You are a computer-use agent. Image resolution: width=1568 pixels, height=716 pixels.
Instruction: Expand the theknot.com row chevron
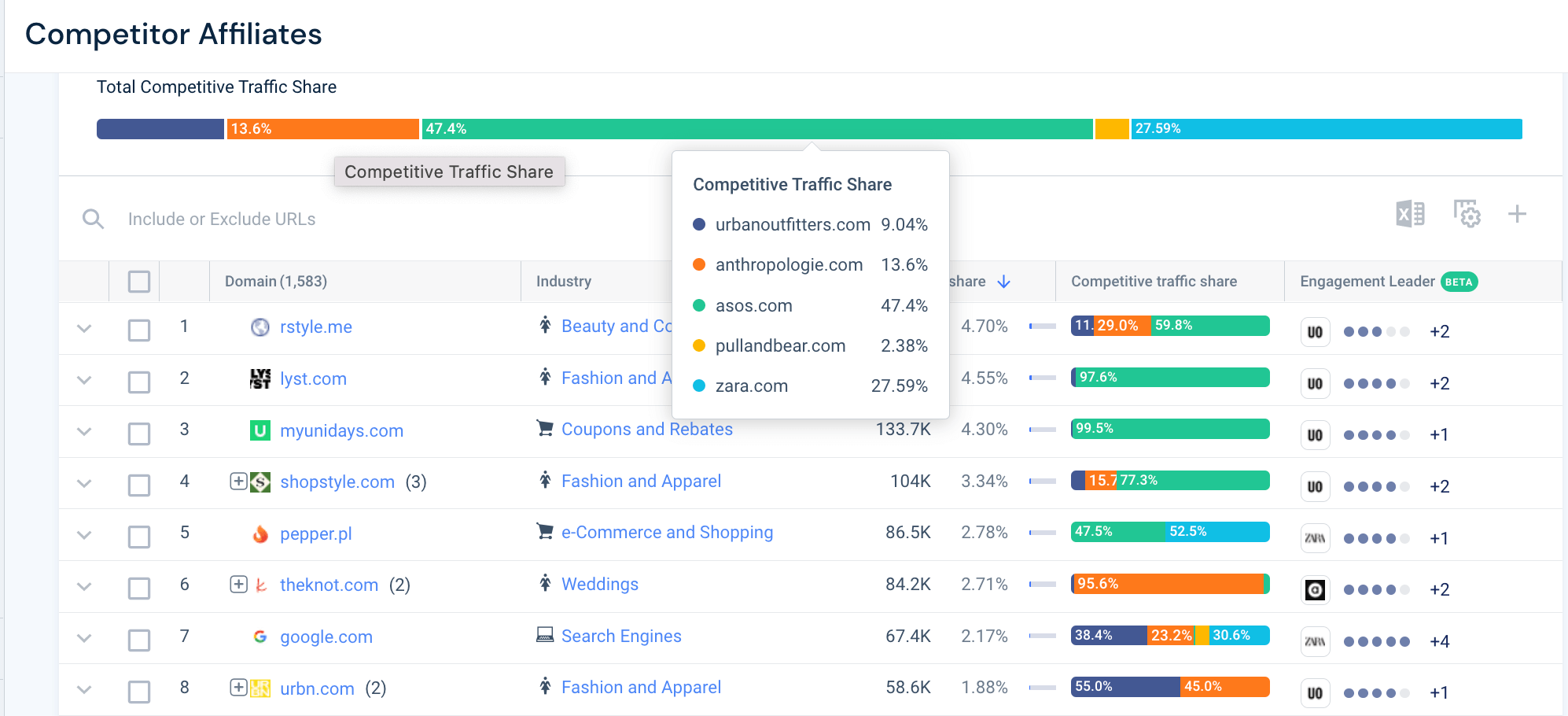pos(84,586)
